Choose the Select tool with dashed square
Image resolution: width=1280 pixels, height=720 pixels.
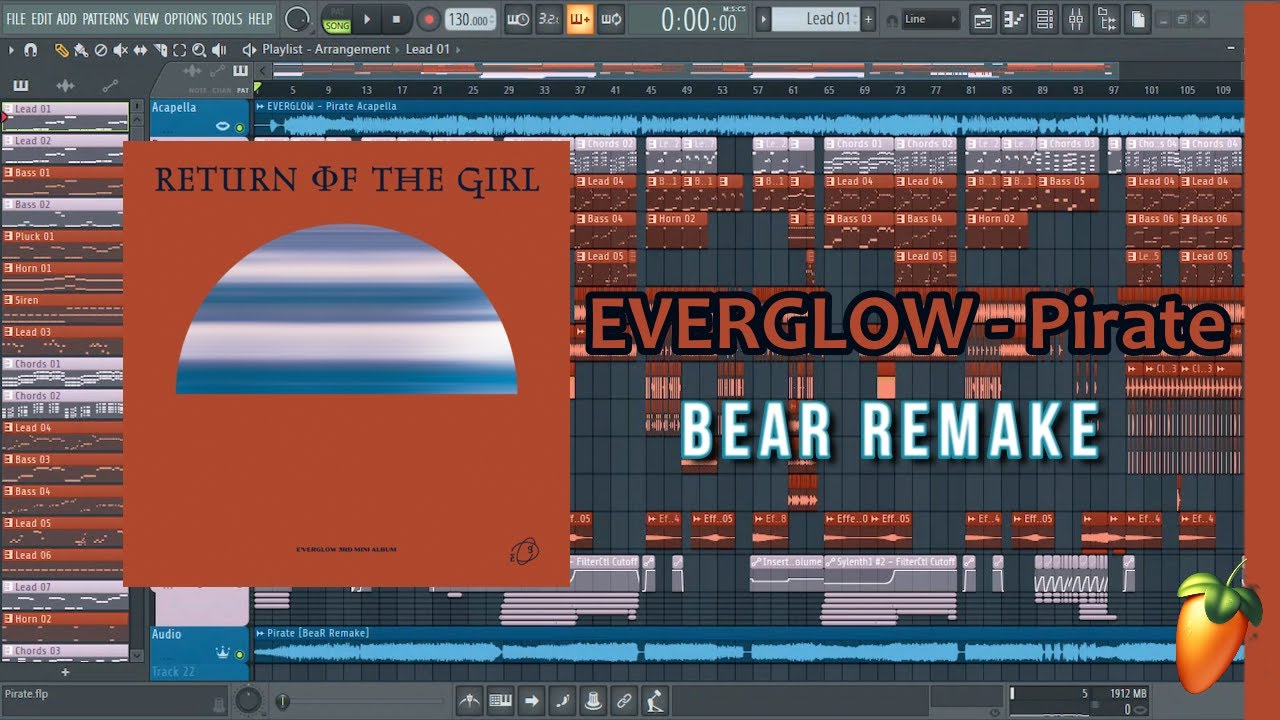[179, 49]
